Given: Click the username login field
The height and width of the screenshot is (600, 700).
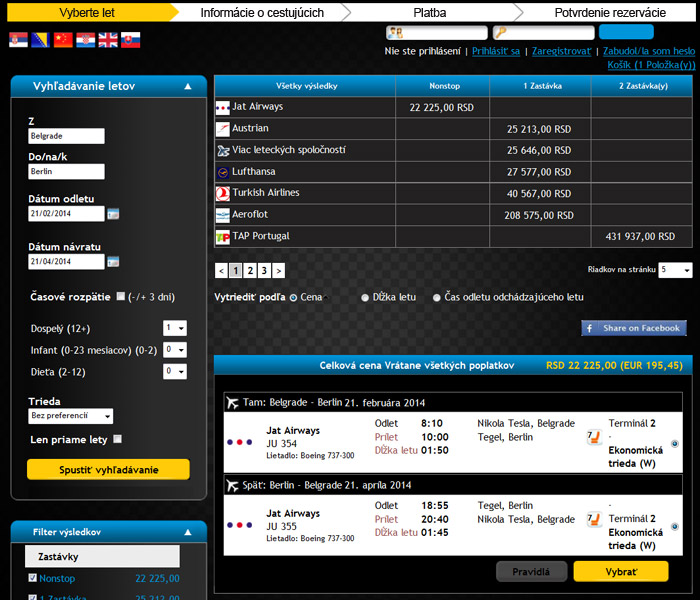Looking at the screenshot, I should pyautogui.click(x=437, y=33).
